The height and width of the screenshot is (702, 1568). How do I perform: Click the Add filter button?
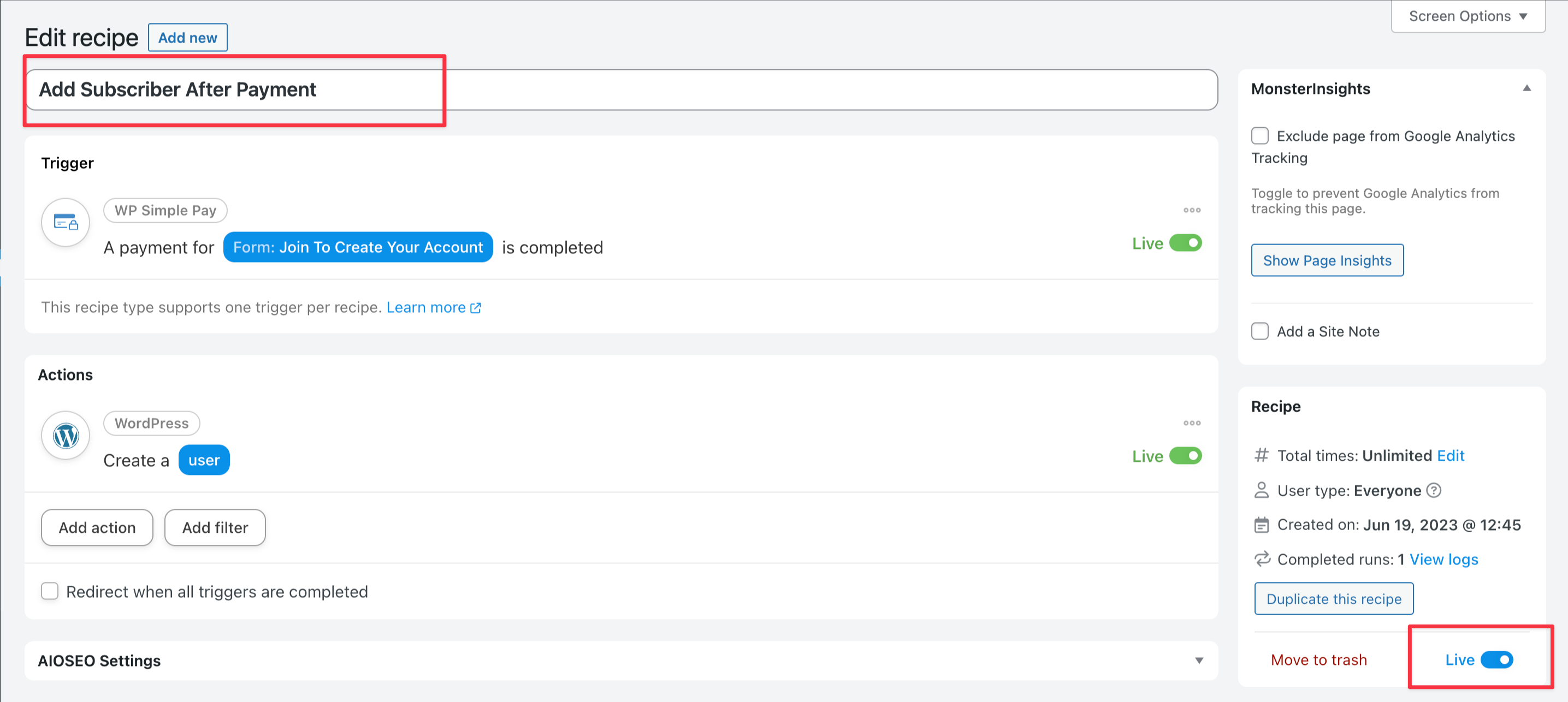click(x=215, y=527)
